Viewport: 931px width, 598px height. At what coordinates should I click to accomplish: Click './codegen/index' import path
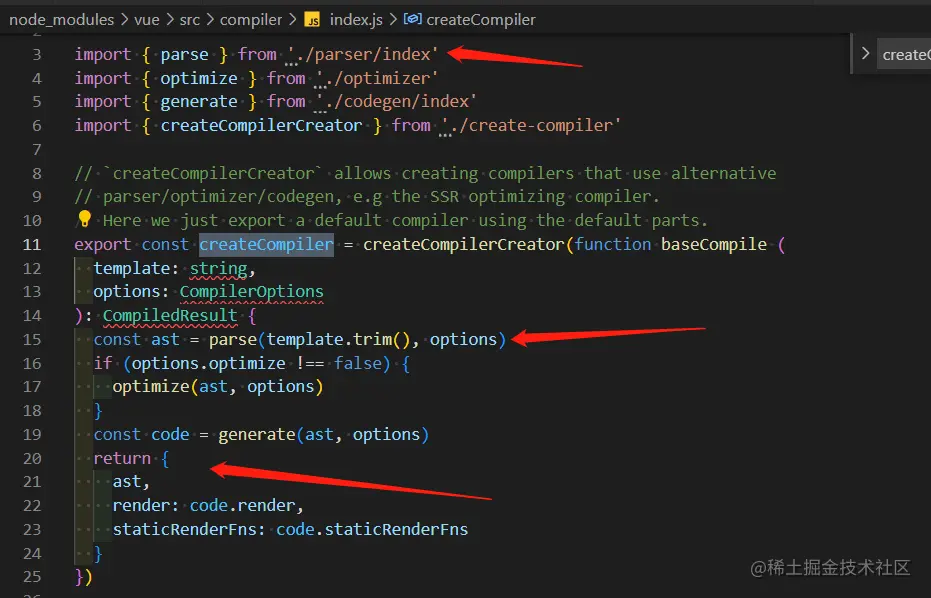pyautogui.click(x=396, y=102)
